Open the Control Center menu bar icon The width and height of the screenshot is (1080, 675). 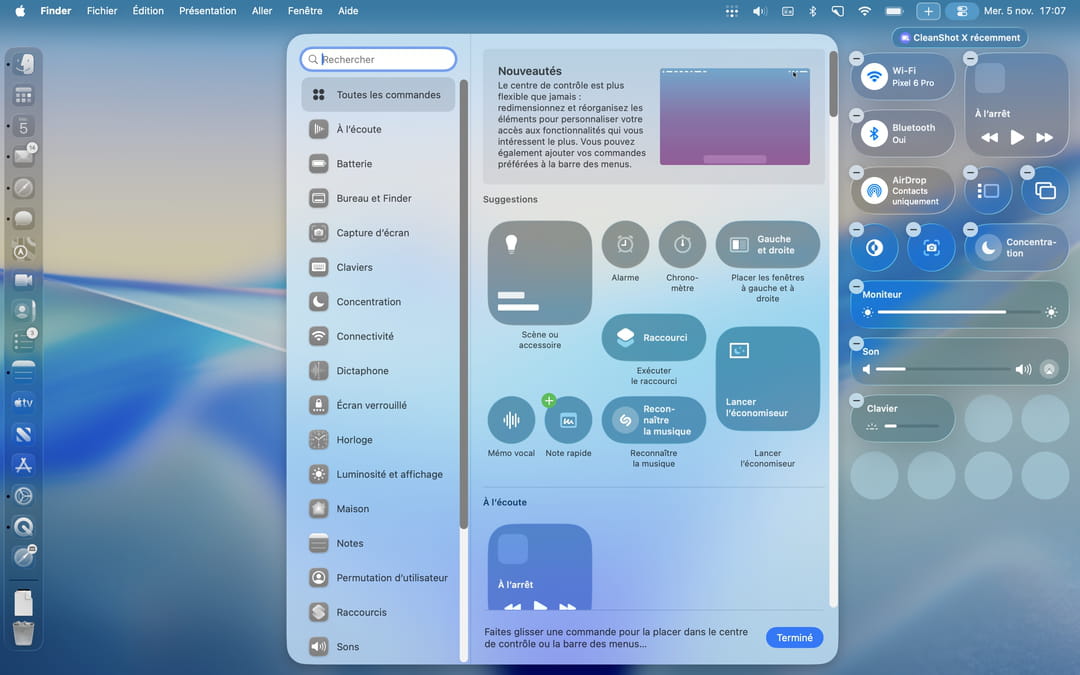pyautogui.click(x=962, y=11)
